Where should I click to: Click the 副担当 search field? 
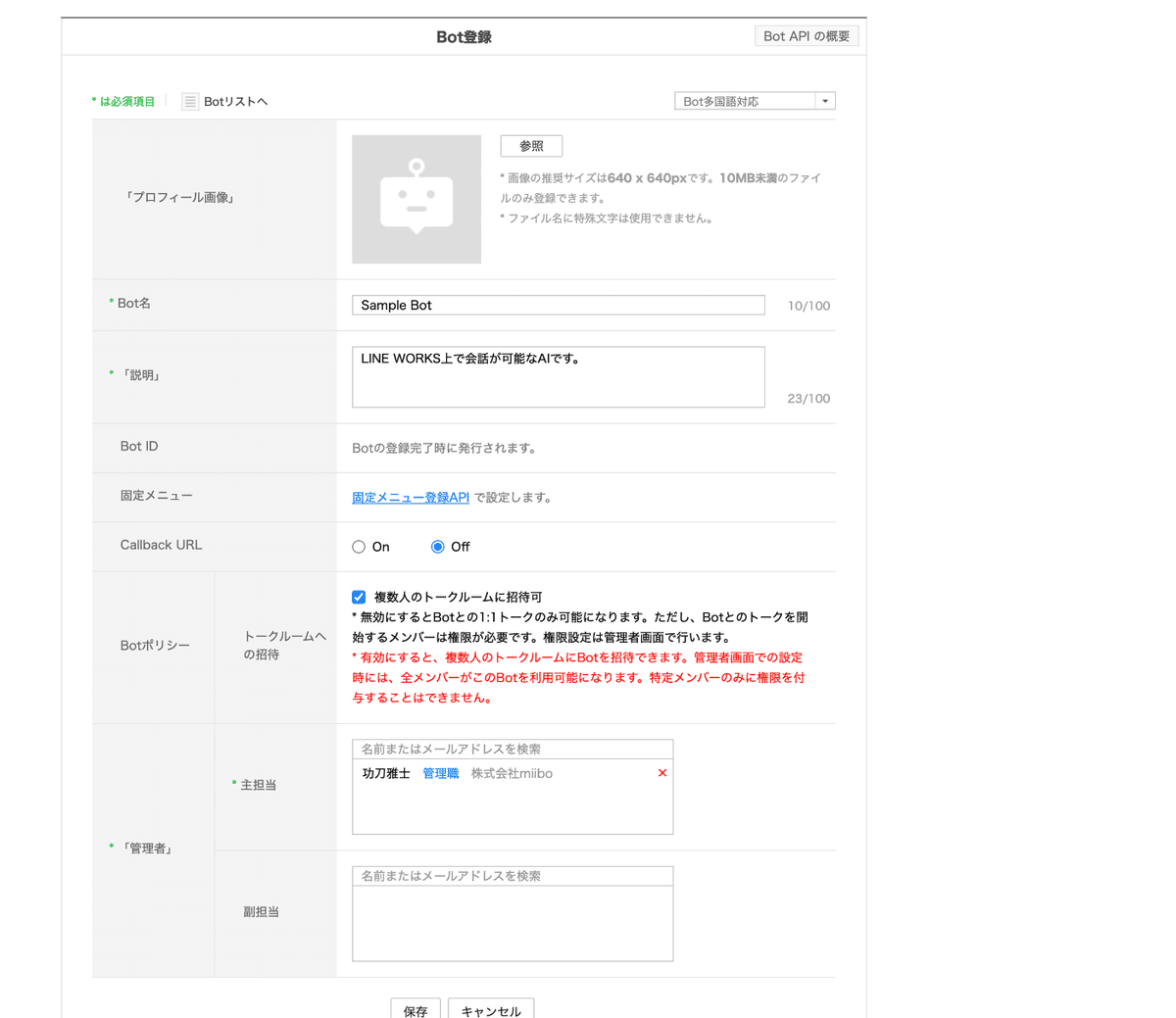(513, 876)
